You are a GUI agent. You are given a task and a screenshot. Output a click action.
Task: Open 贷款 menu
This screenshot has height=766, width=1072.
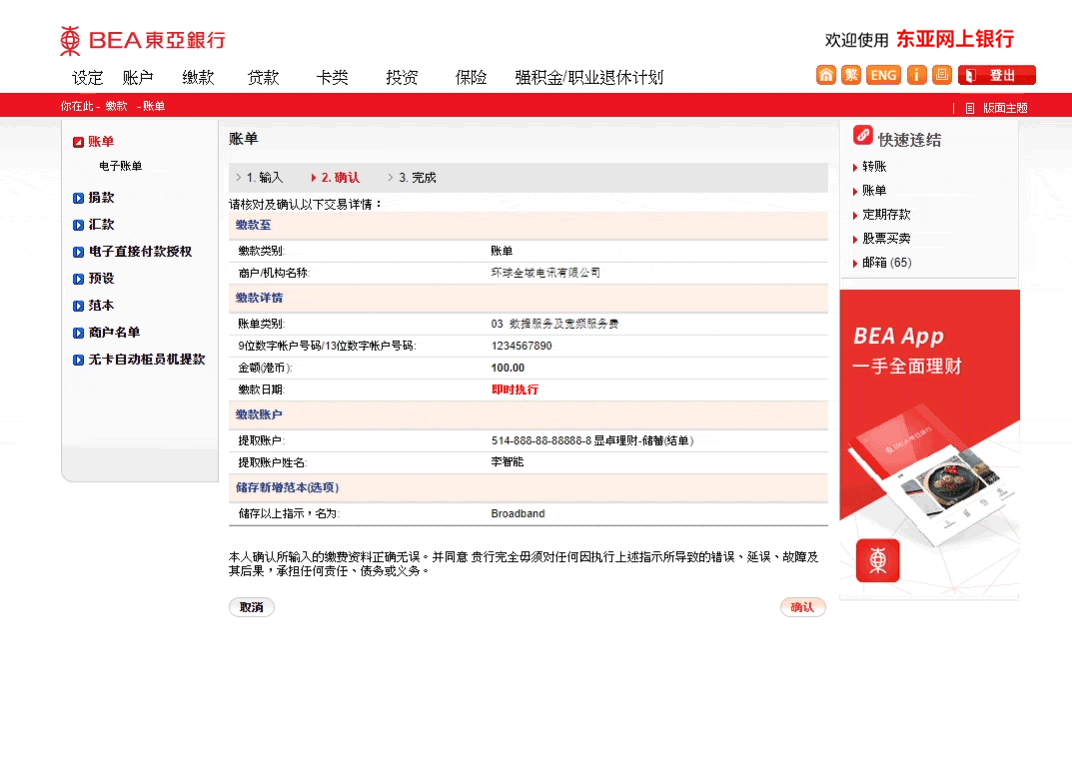[x=263, y=77]
